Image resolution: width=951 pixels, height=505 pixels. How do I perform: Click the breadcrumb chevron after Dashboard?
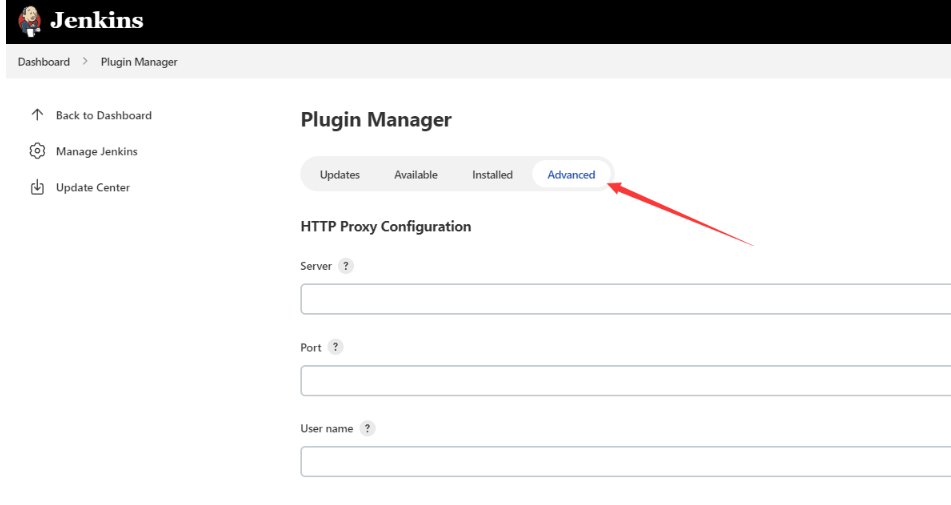[x=85, y=61]
